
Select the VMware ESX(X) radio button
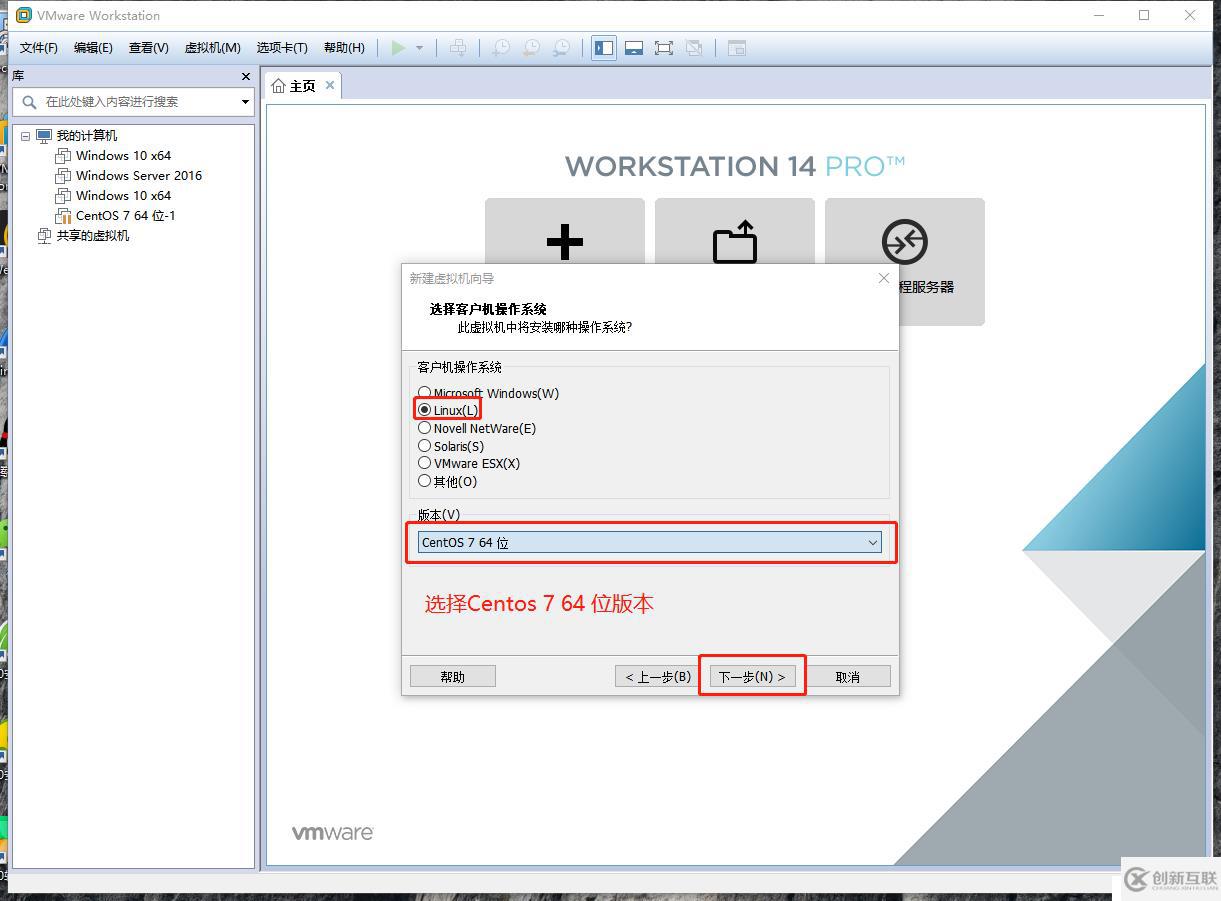425,463
